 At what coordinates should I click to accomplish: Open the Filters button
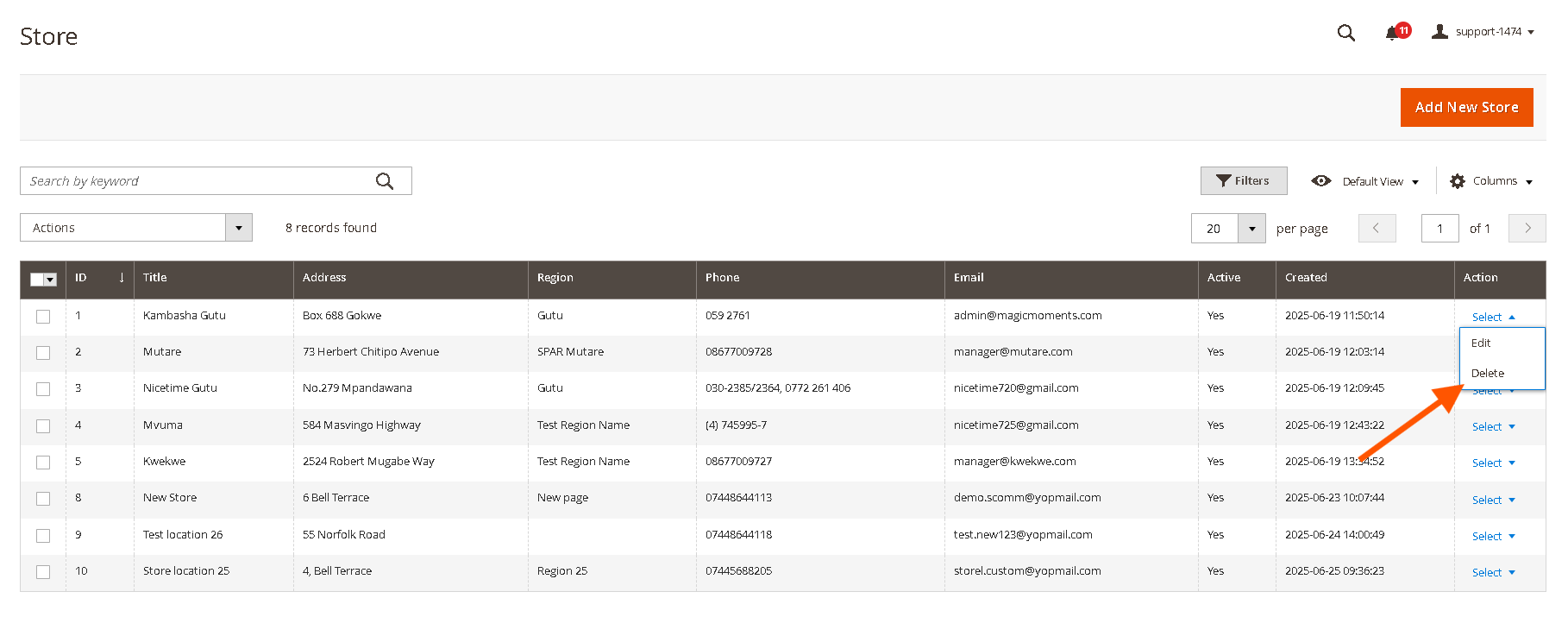click(1243, 181)
